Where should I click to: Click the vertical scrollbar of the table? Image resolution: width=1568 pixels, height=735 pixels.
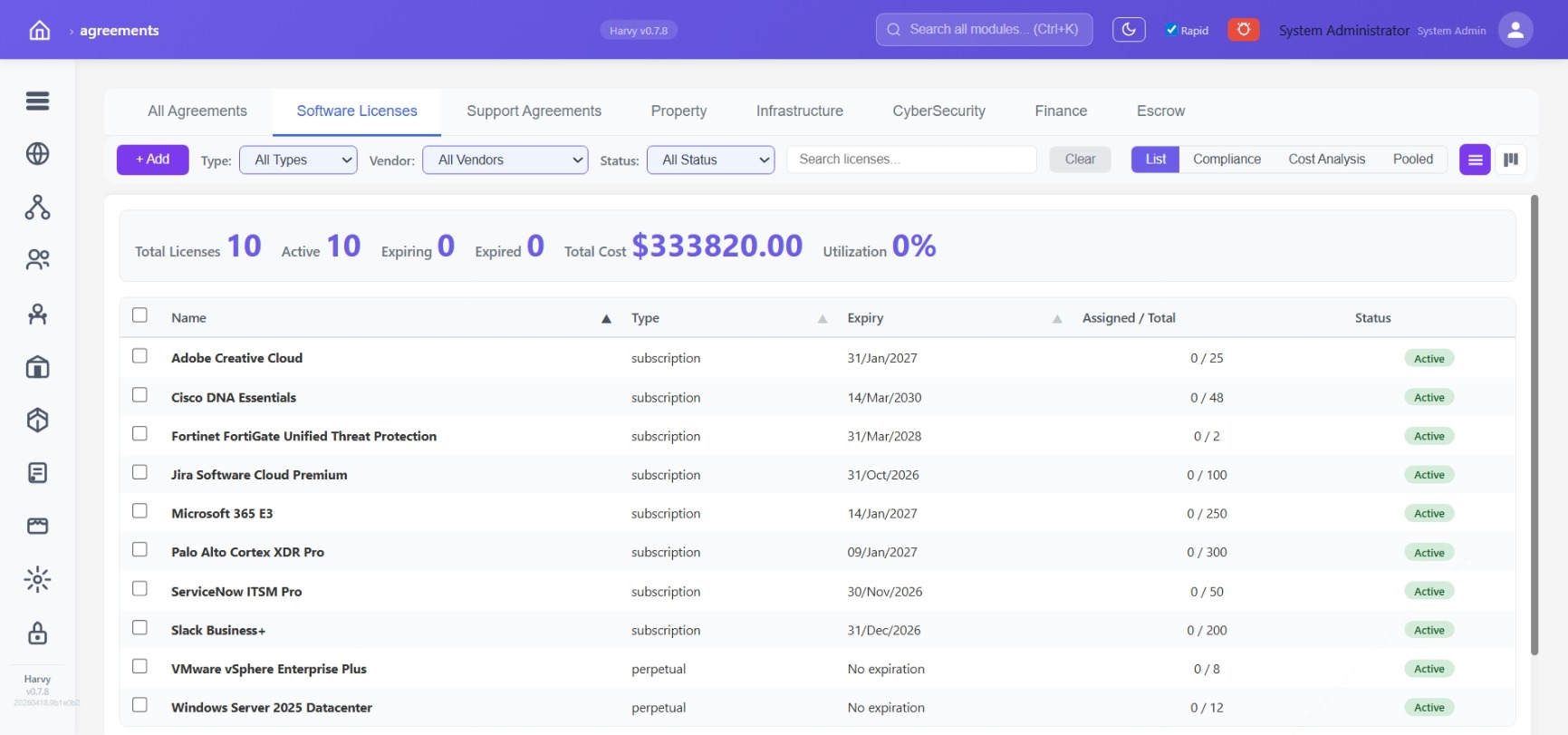pyautogui.click(x=1534, y=424)
